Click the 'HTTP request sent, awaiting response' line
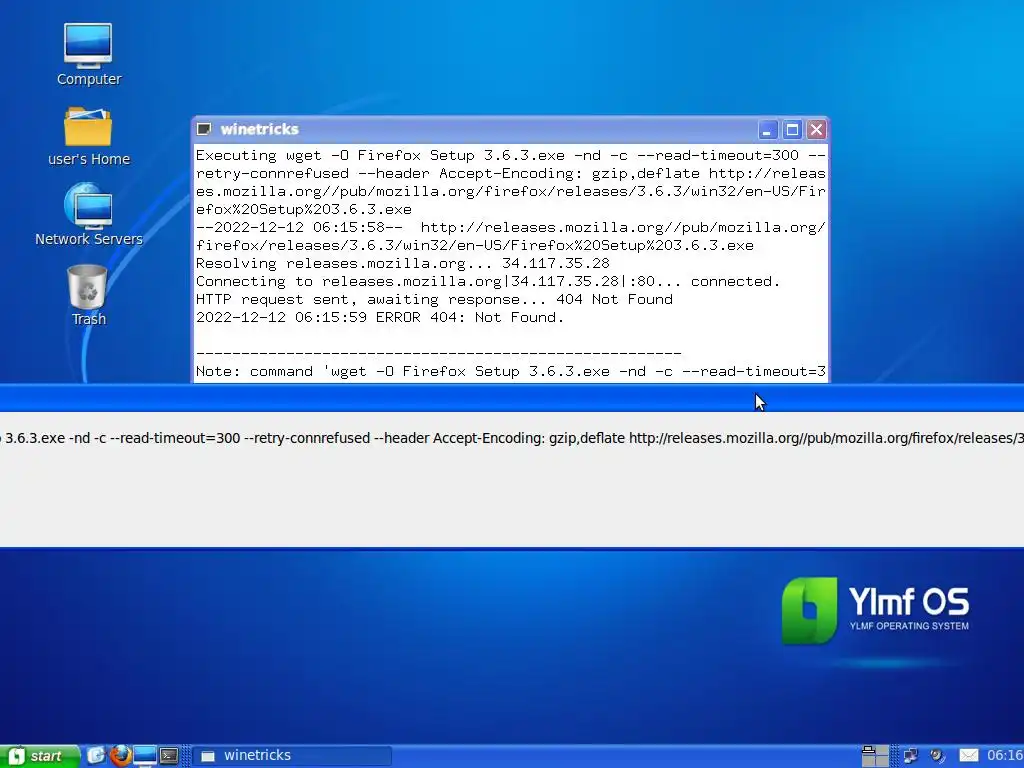This screenshot has height=768, width=1024. (434, 299)
